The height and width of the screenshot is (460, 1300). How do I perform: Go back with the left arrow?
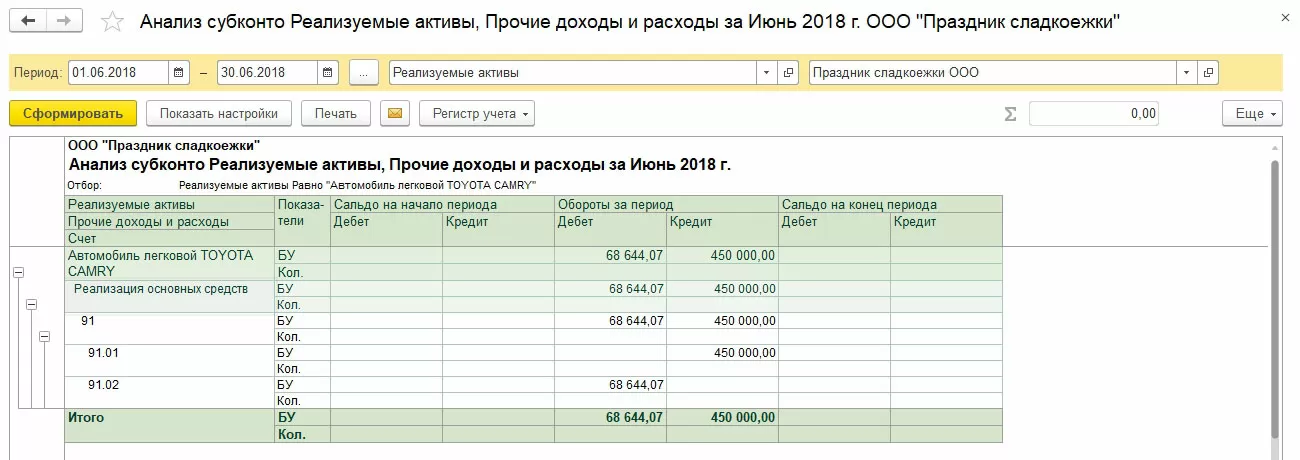pyautogui.click(x=28, y=21)
